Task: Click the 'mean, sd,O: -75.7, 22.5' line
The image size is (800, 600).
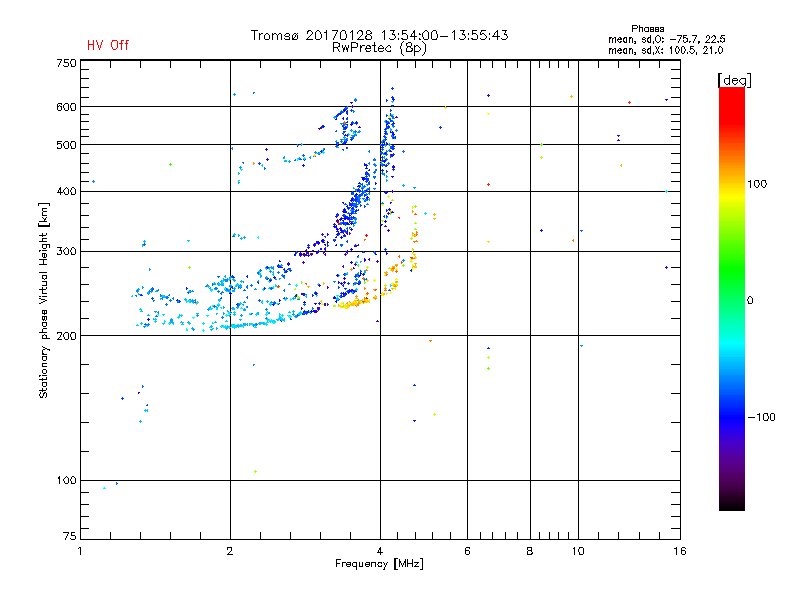Action: point(667,40)
